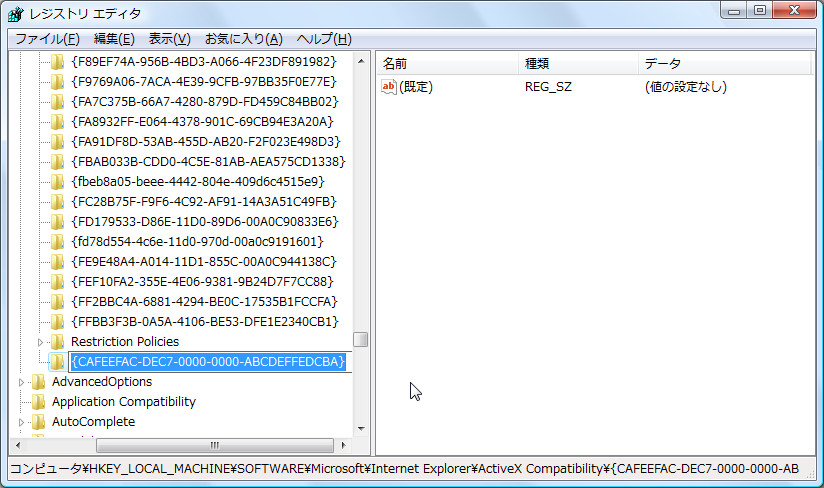Click folder icon of {FE9E48A4-A014-11D1-855C-00A0C944138C}
824x488 pixels.
point(57,262)
